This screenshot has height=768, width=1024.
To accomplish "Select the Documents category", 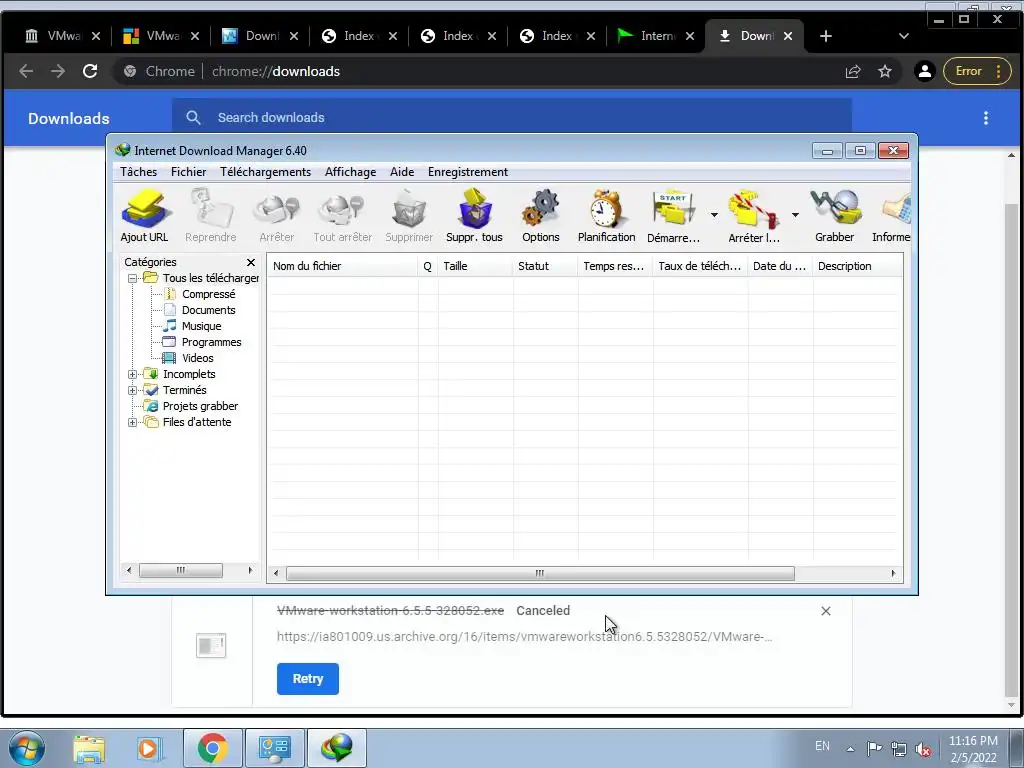I will click(x=208, y=310).
